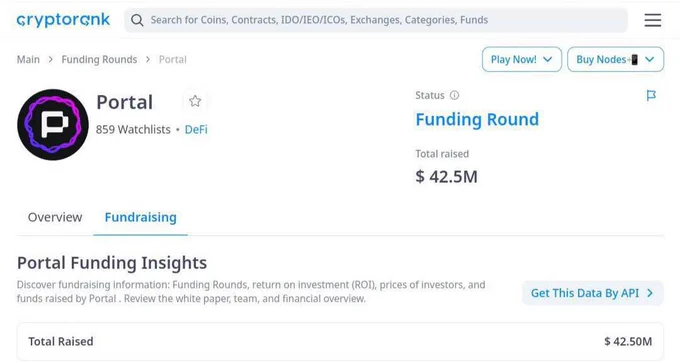Open the hamburger menu icon
The width and height of the screenshot is (680, 363).
(x=653, y=20)
